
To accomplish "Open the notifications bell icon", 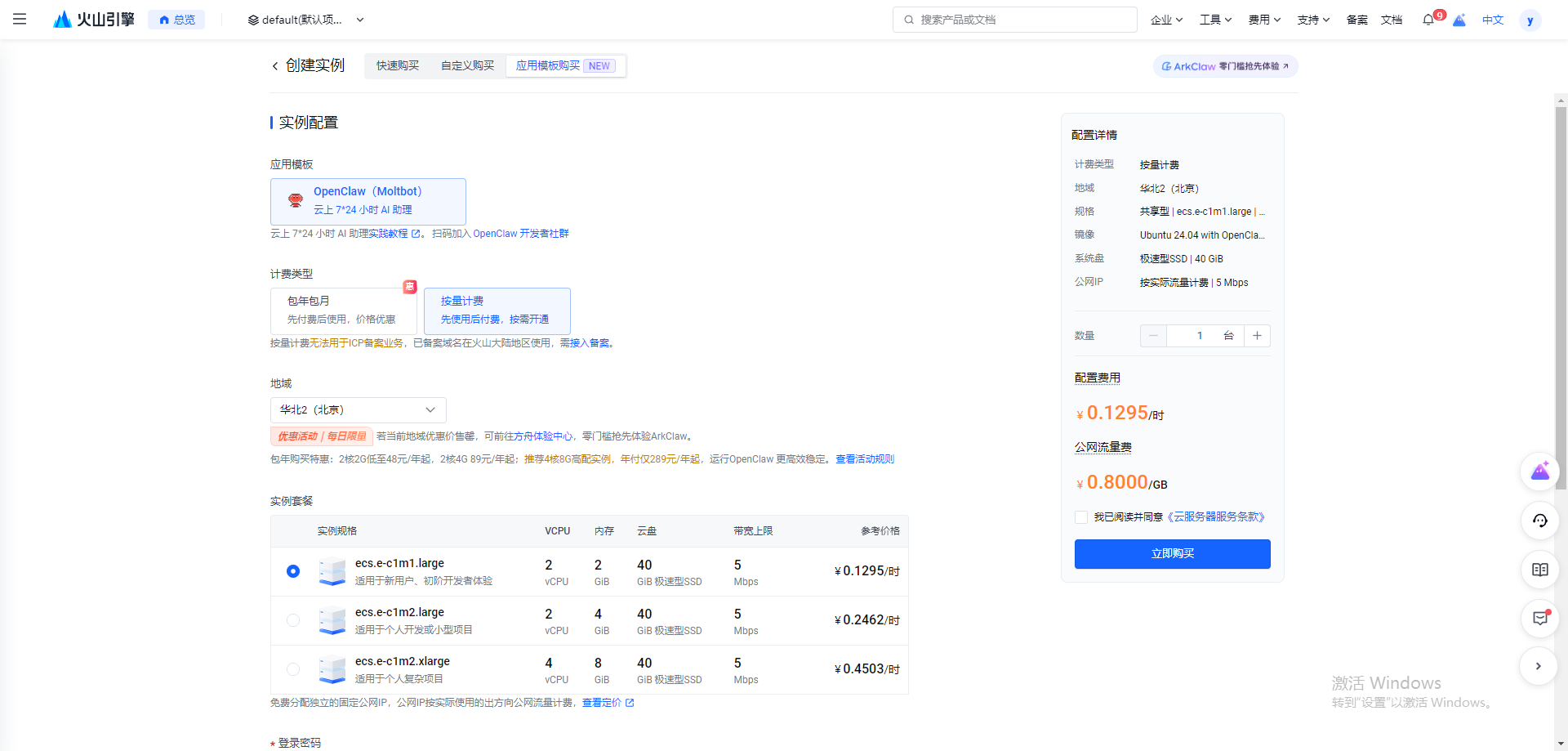I will coord(1428,20).
